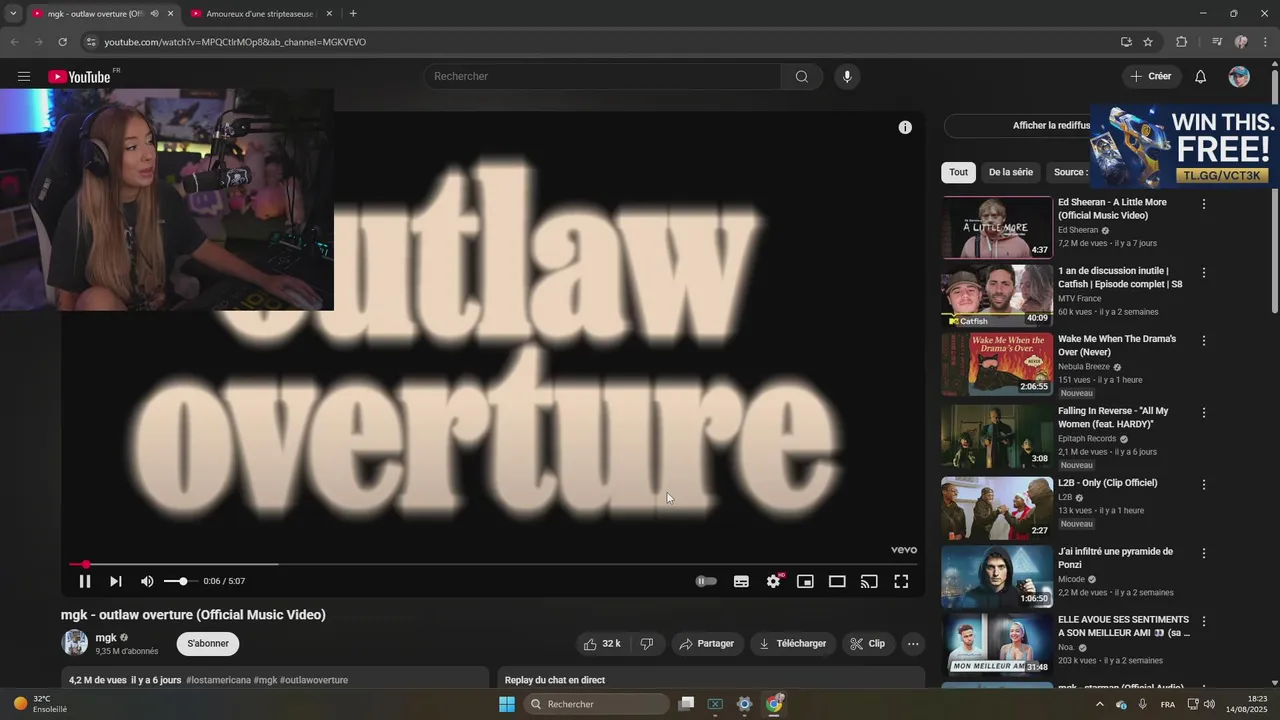
Task: Open the YouTube guide hamburger menu
Action: (x=24, y=77)
